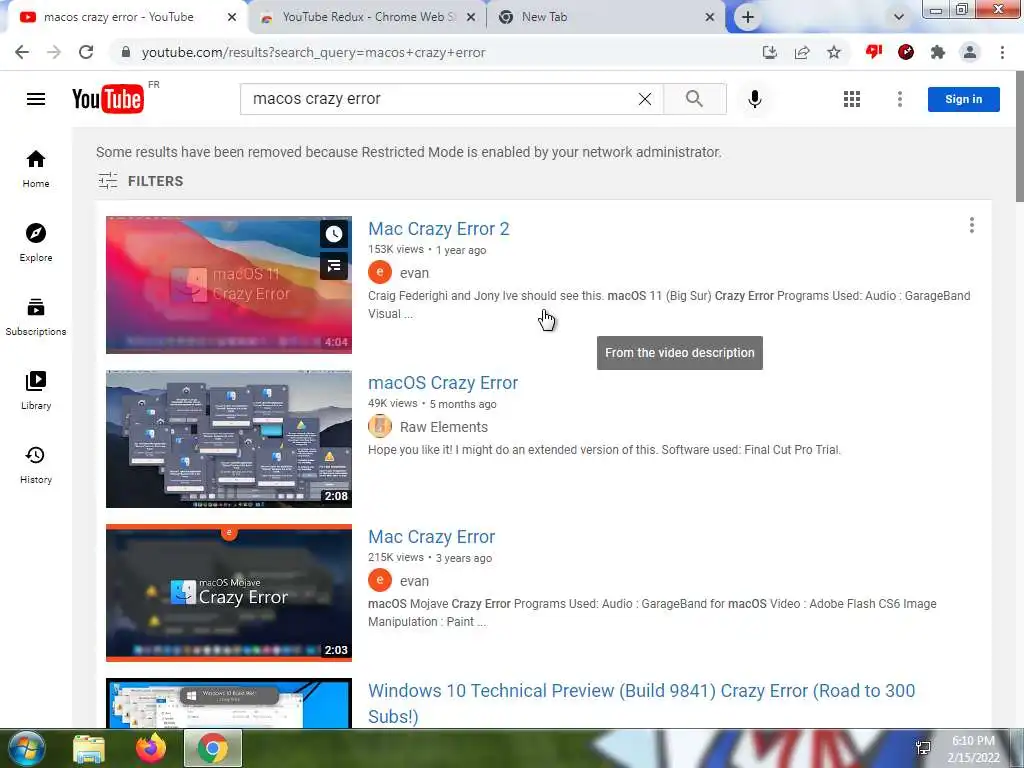Open Subscriptions in the sidebar

[x=36, y=316]
